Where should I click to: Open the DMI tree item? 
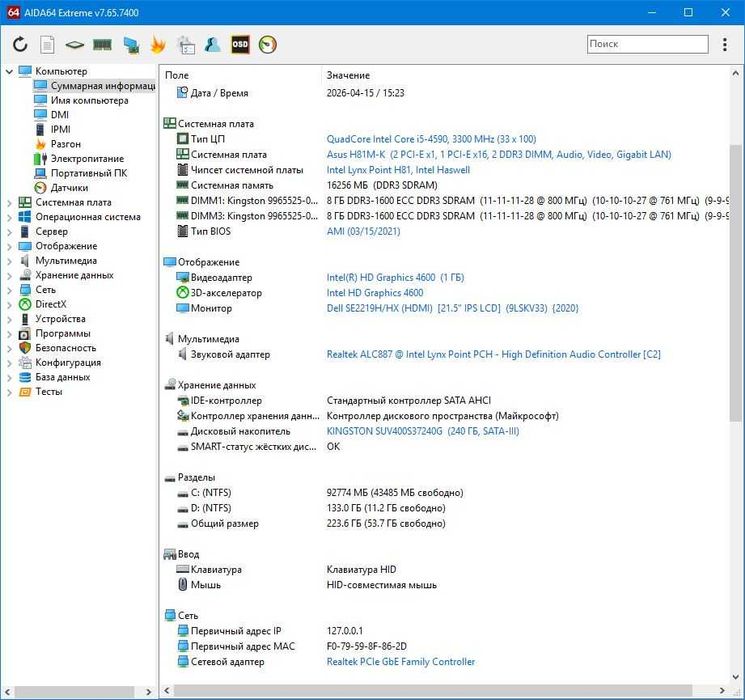(51, 115)
